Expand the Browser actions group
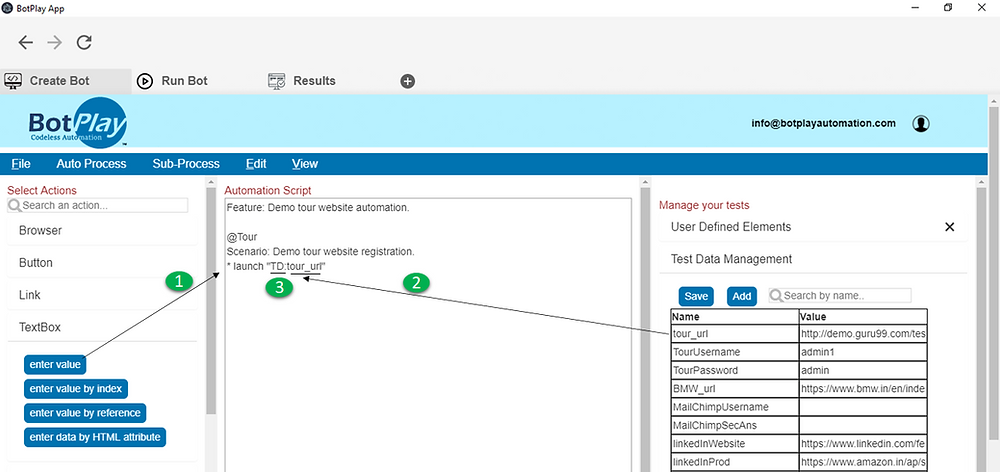Image resolution: width=1000 pixels, height=472 pixels. 102,231
